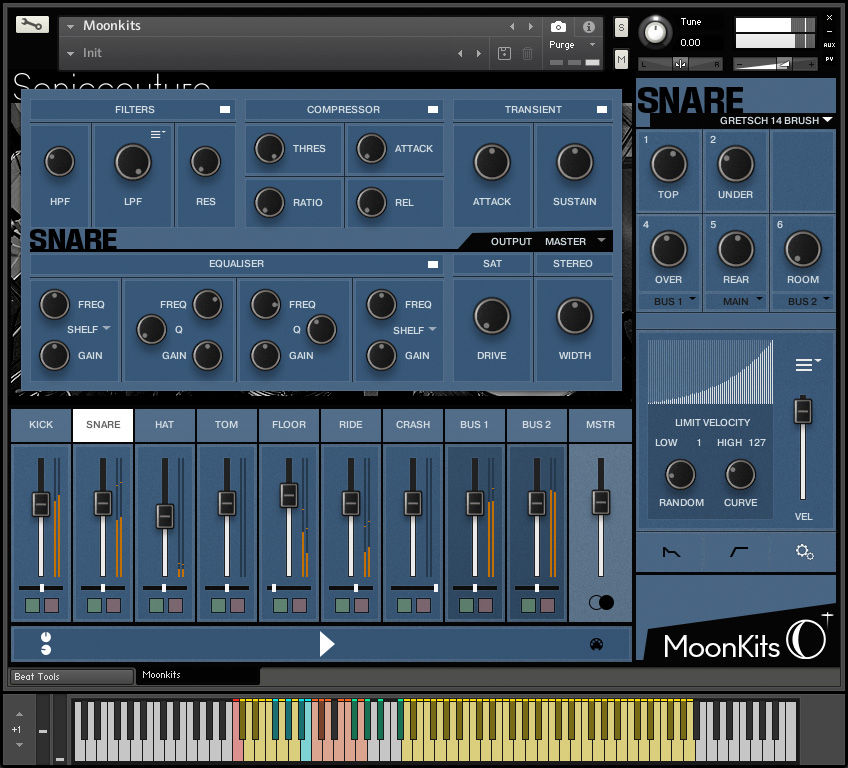The width and height of the screenshot is (848, 768).
Task: Toggle the green solo square on HAT channel
Action: point(156,605)
